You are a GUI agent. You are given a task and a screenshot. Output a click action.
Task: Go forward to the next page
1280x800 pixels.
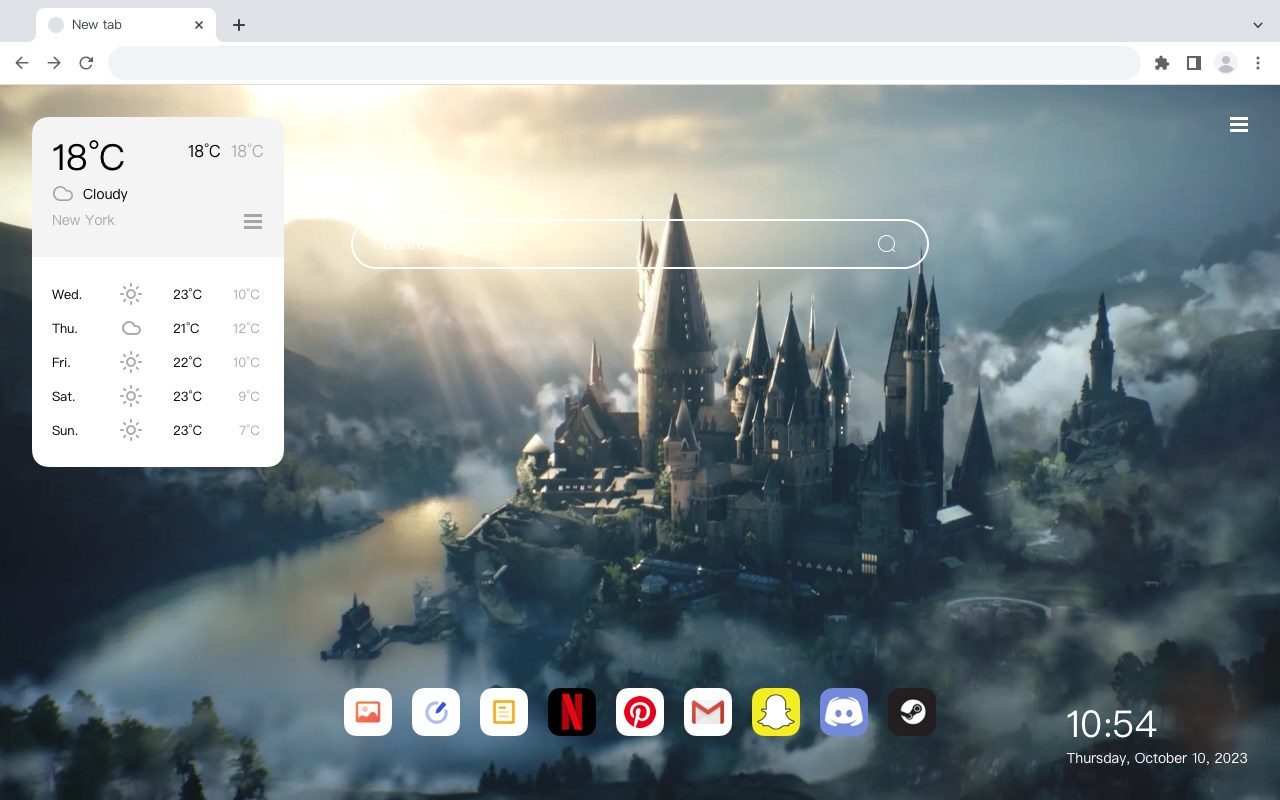click(x=54, y=63)
